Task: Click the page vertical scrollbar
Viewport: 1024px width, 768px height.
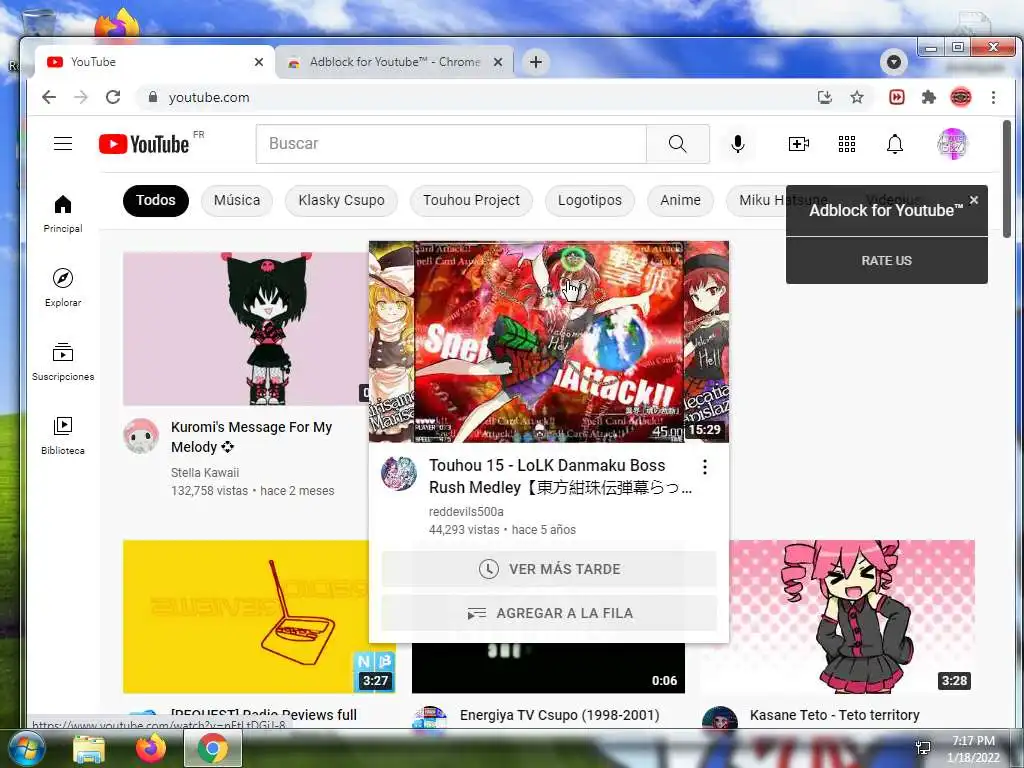Action: coord(1007,179)
